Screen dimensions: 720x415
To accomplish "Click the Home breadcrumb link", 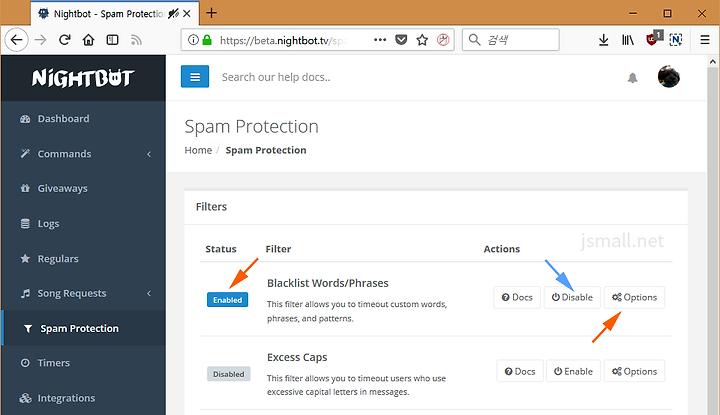I will coord(198,150).
